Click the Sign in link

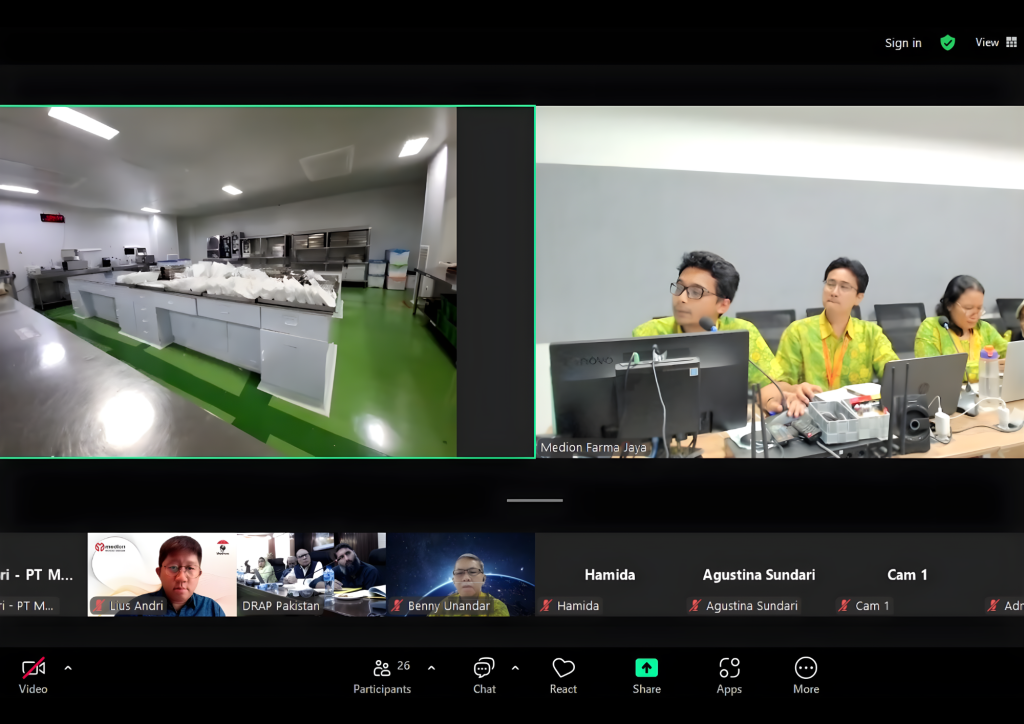[x=903, y=43]
